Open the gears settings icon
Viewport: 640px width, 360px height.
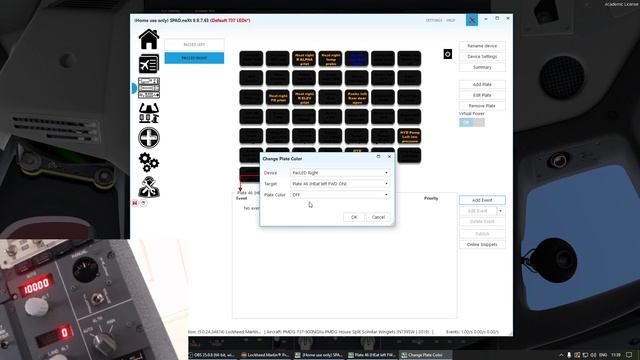pyautogui.click(x=149, y=162)
